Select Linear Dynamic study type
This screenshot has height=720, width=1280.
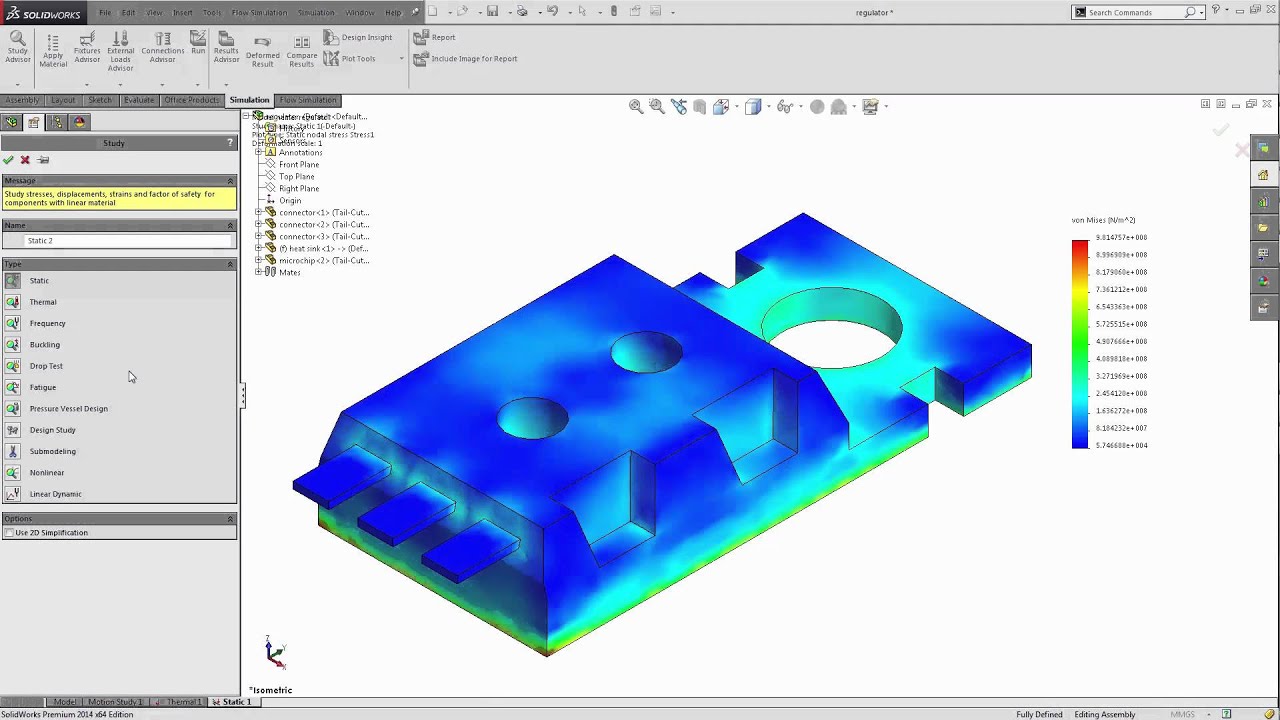pyautogui.click(x=55, y=494)
